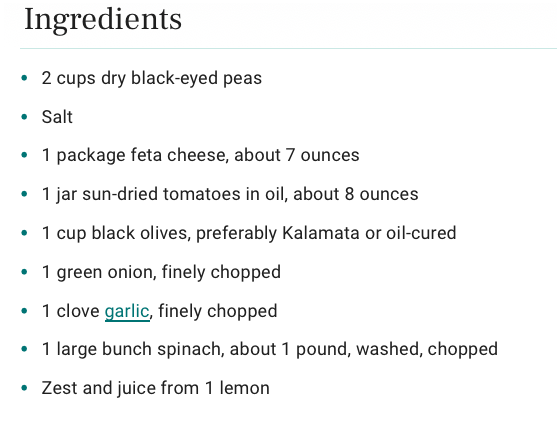Click the bullet next to feta cheese
557x421 pixels.
coord(25,155)
